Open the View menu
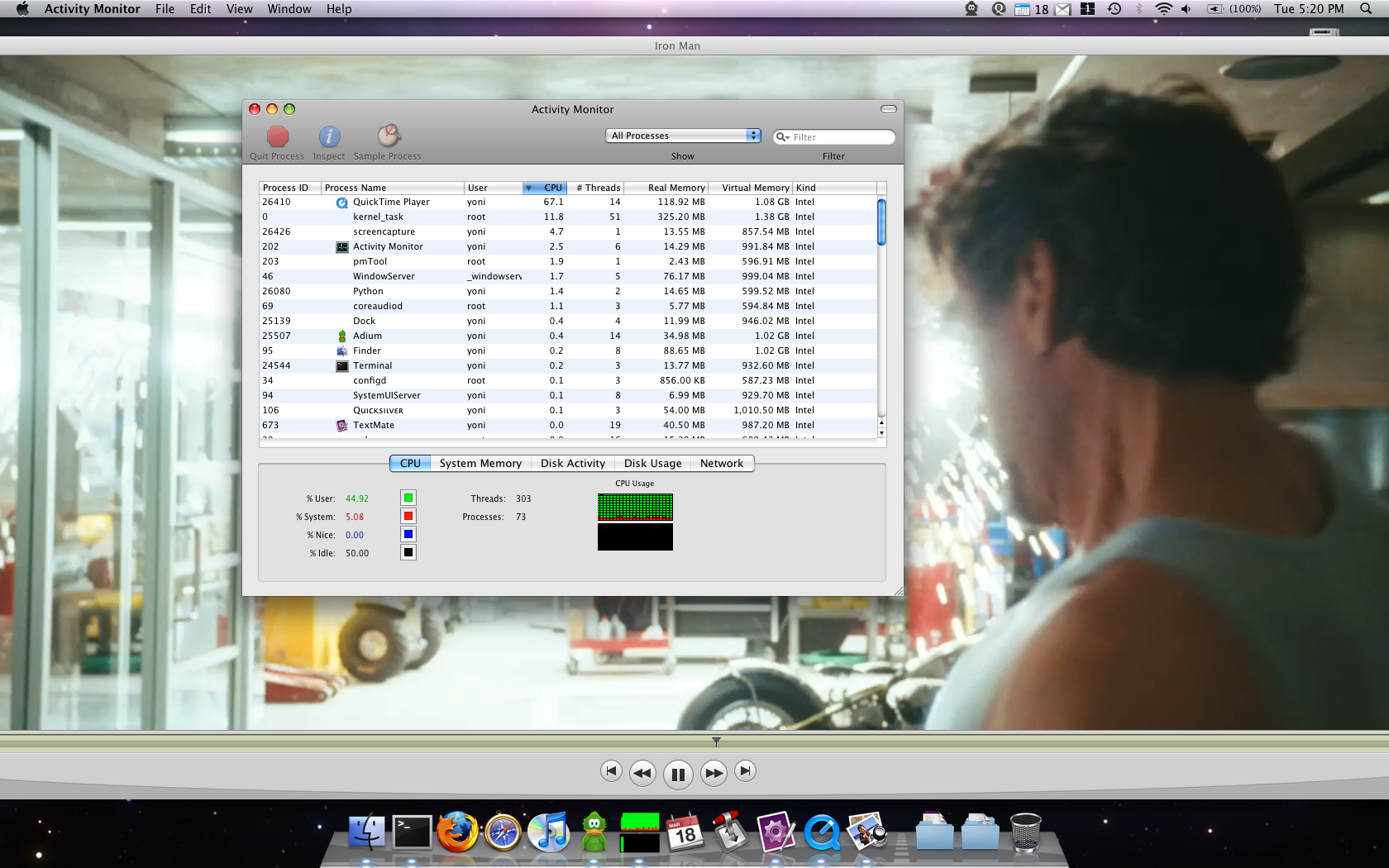The width and height of the screenshot is (1389, 868). click(x=239, y=9)
